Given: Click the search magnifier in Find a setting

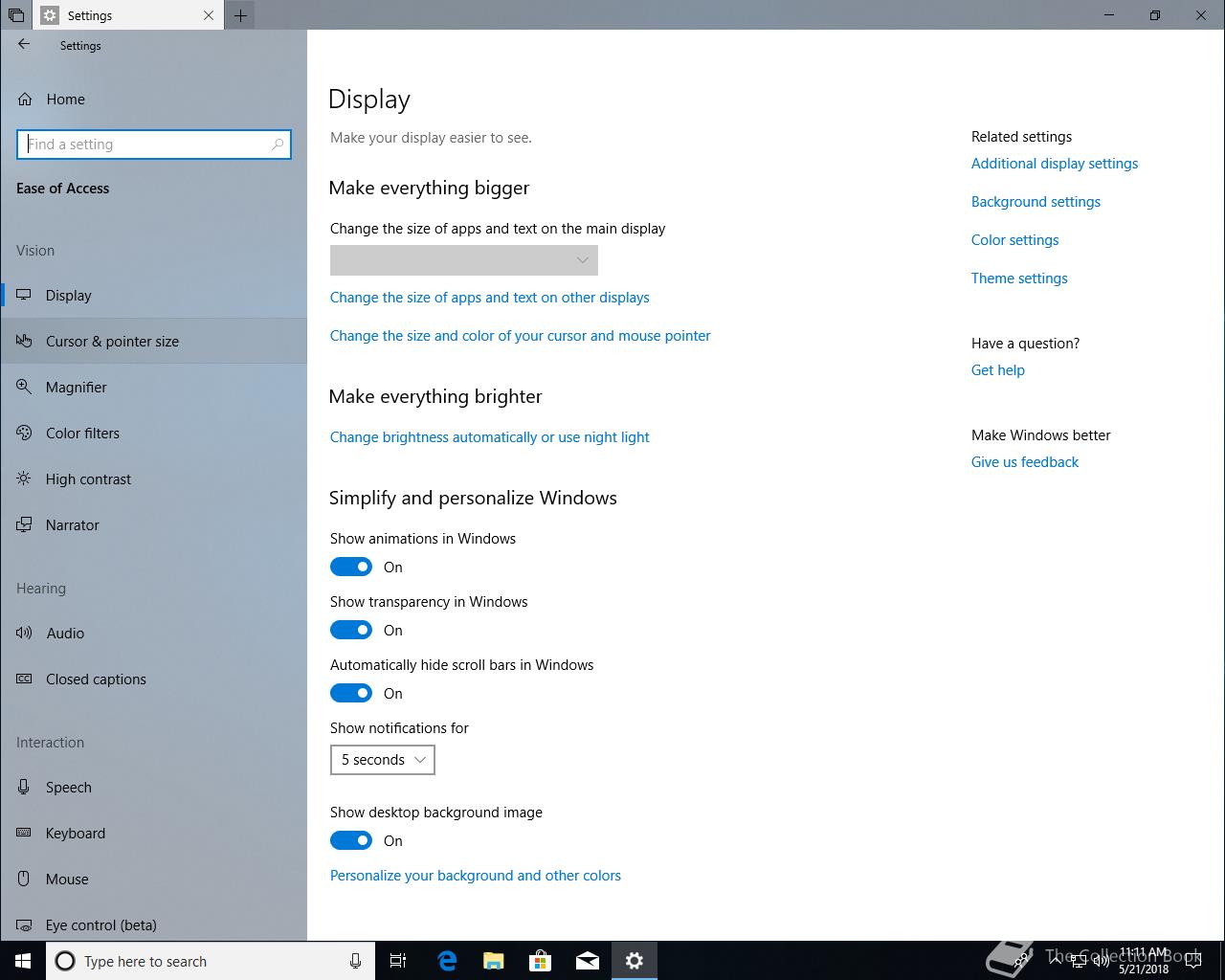Looking at the screenshot, I should pos(278,145).
